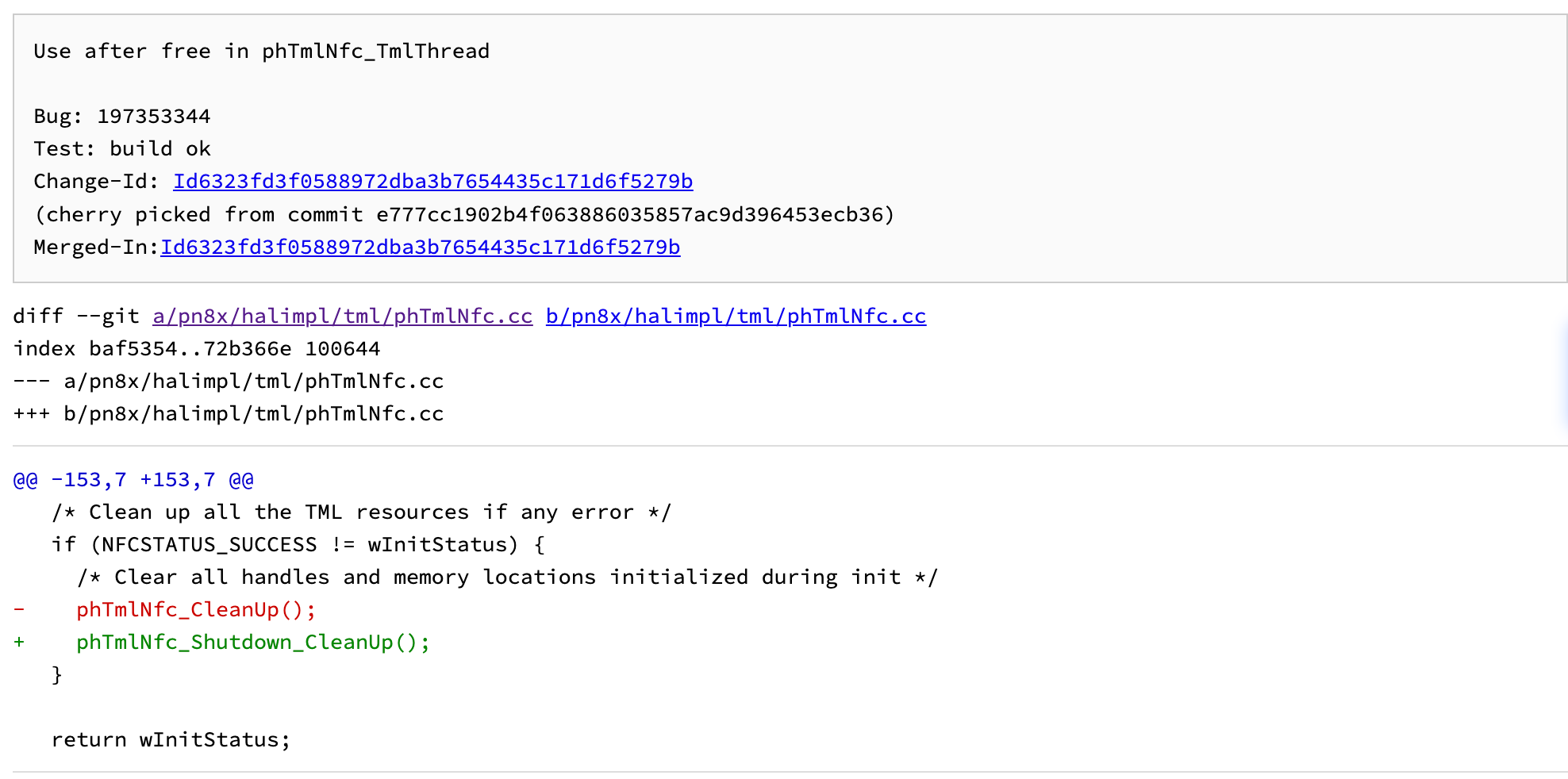The height and width of the screenshot is (779, 1568).
Task: Open the a/pn8x/halimpl/tml/phTmlNfc.cc file link
Action: (x=343, y=317)
